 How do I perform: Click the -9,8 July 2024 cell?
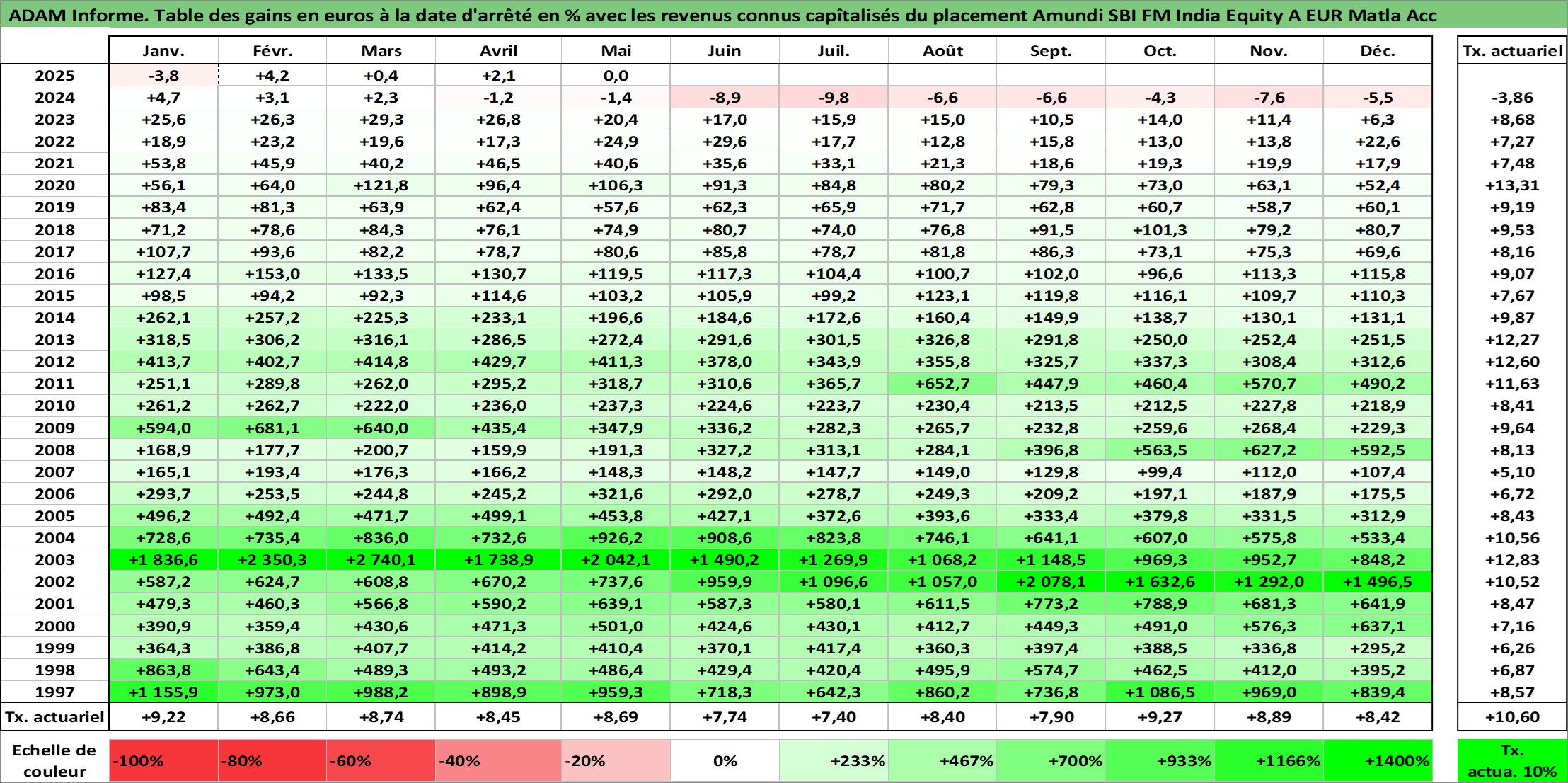click(834, 98)
